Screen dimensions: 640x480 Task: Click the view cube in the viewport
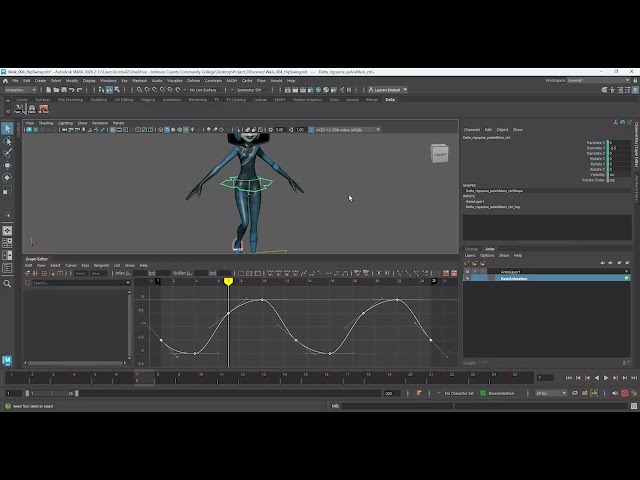click(x=440, y=153)
